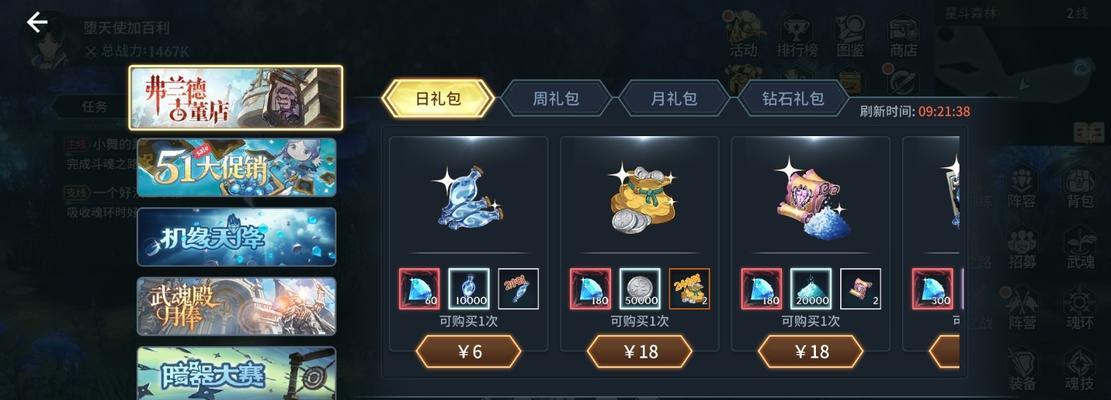Viewport: 1111px width, 400px height.
Task: Select the 周礼包 weekly pack tab
Action: coord(556,98)
